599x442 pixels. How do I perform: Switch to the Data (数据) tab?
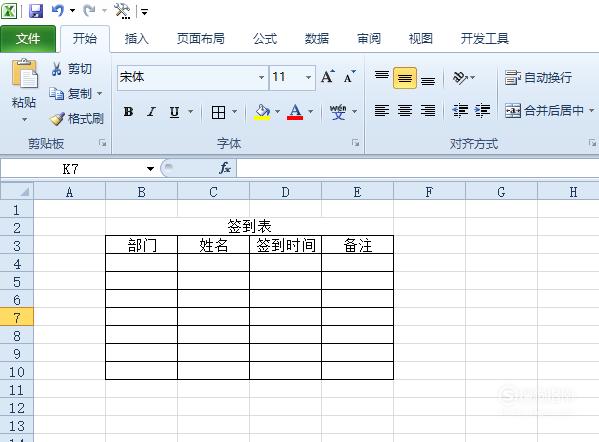pos(317,39)
